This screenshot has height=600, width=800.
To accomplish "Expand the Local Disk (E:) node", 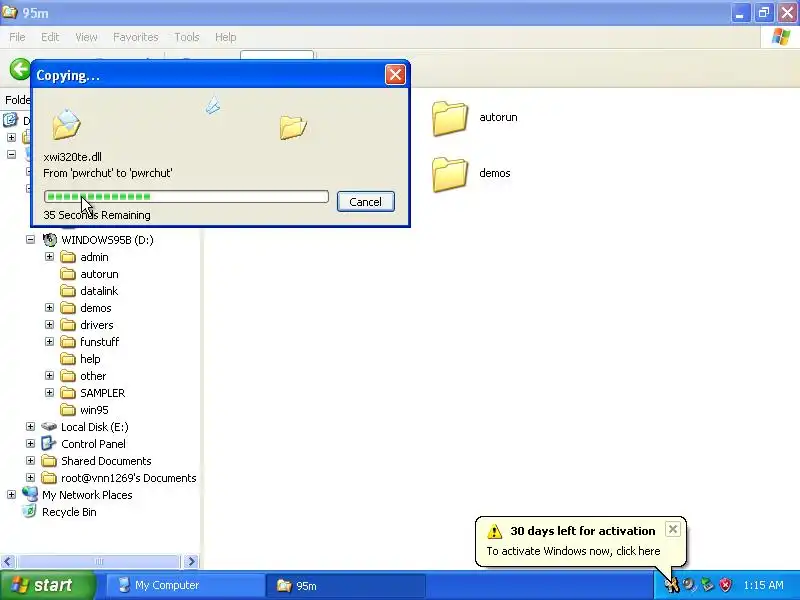I will pos(30,427).
